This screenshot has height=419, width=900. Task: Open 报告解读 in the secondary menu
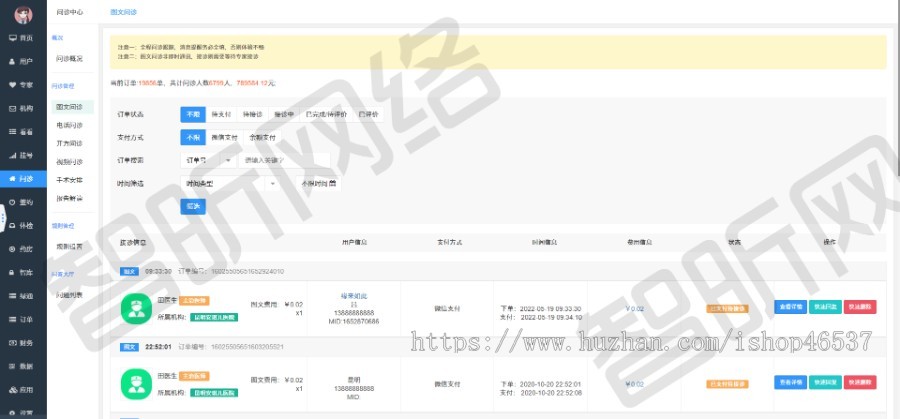[69, 198]
